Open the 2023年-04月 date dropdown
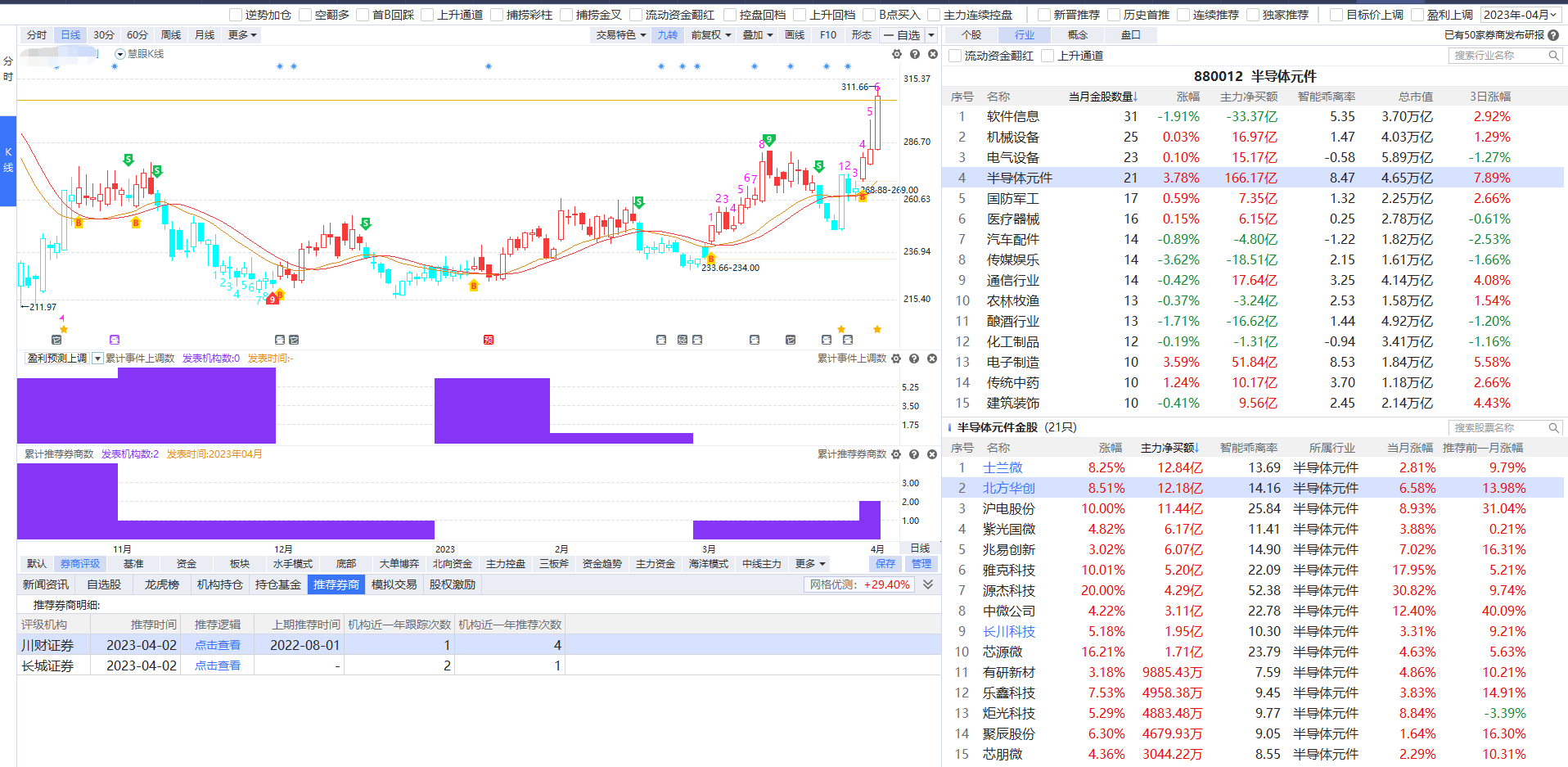This screenshot has width=1568, height=767. coord(1521,15)
